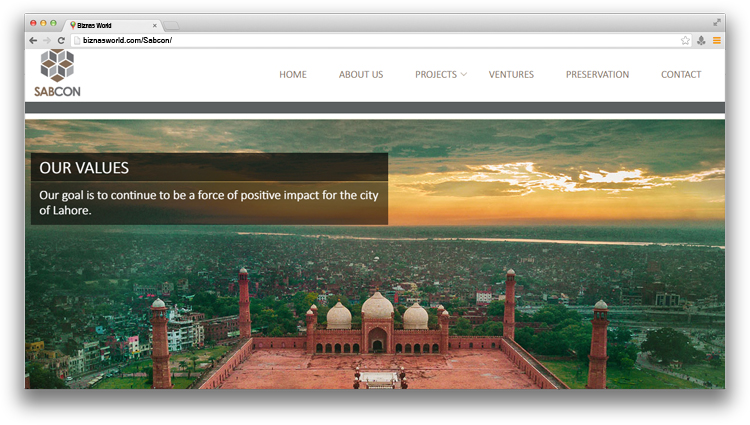Visit the Contact page
Image resolution: width=750 pixels, height=425 pixels.
click(x=681, y=75)
